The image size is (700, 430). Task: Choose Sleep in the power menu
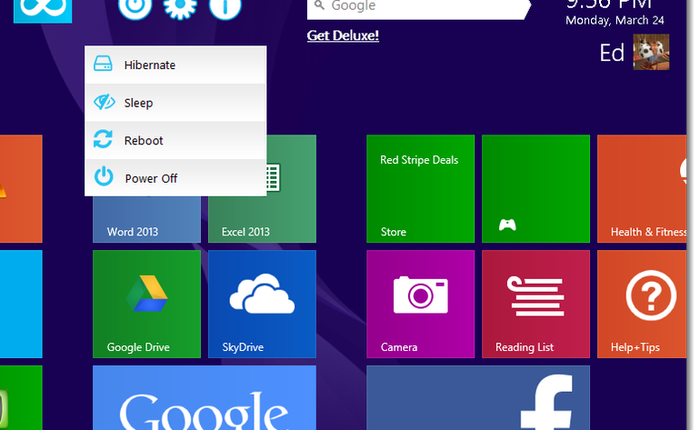pyautogui.click(x=175, y=103)
